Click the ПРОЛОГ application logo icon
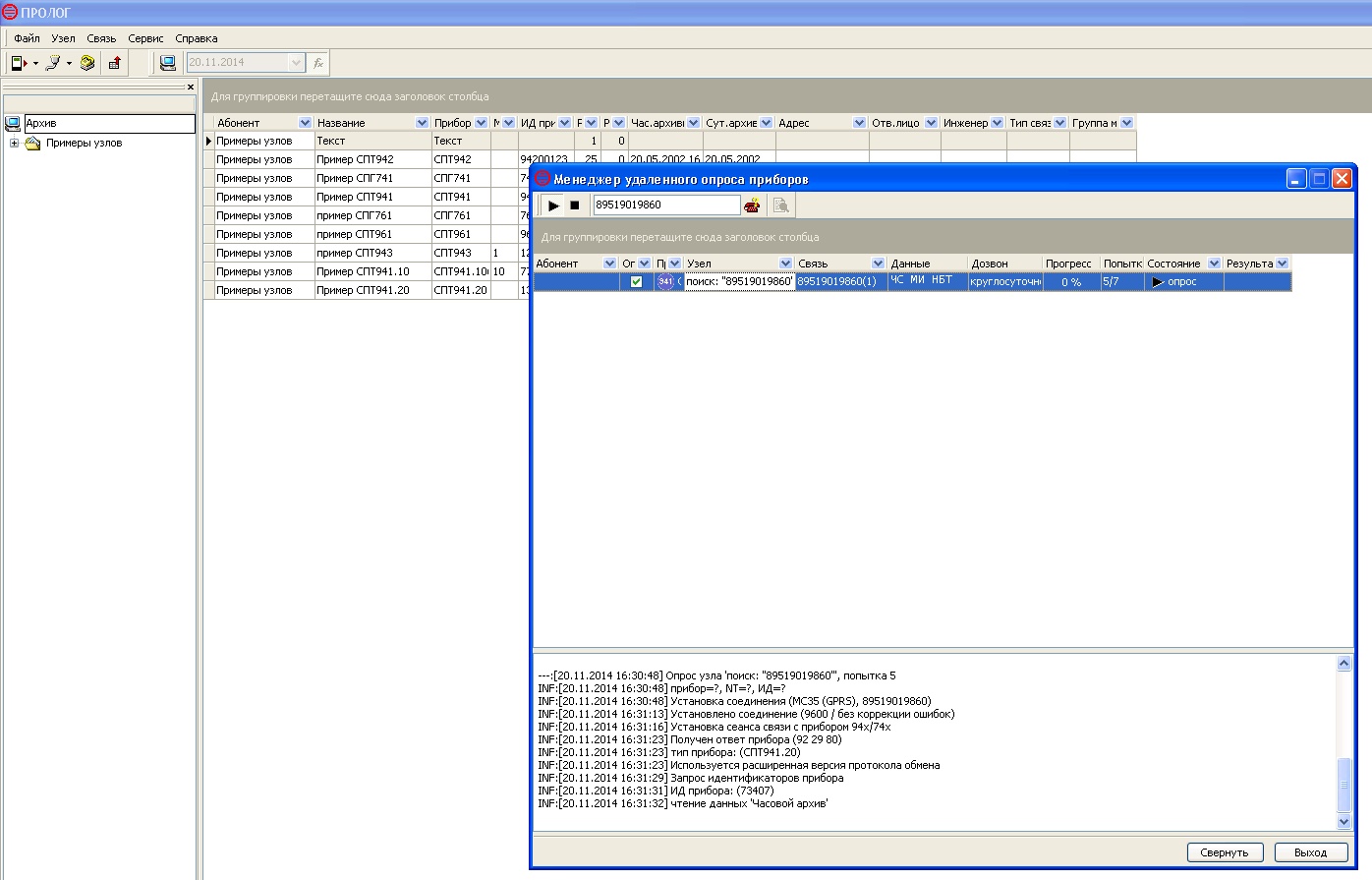Image resolution: width=1372 pixels, height=880 pixels. (x=10, y=13)
